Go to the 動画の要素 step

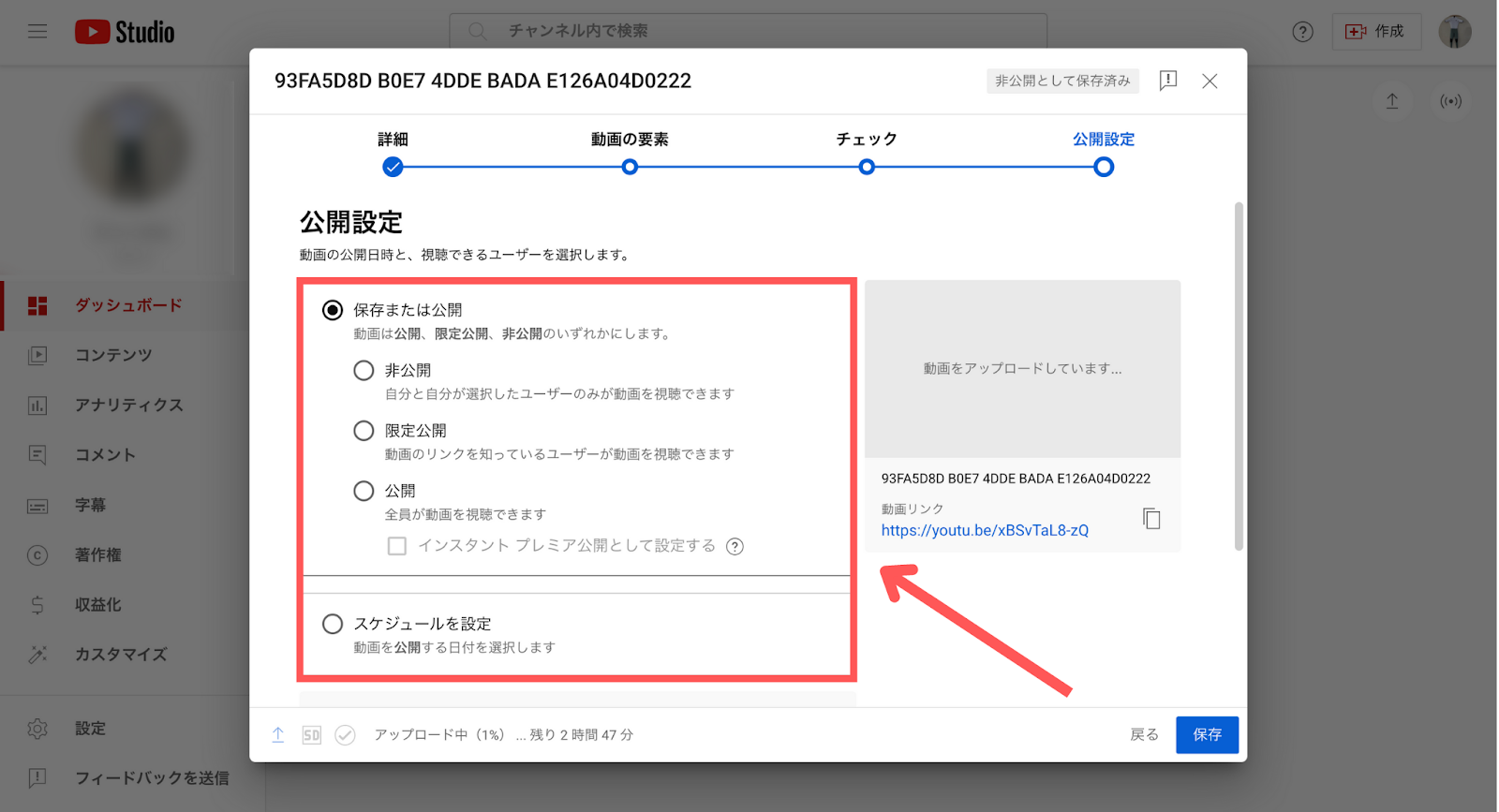click(x=630, y=153)
